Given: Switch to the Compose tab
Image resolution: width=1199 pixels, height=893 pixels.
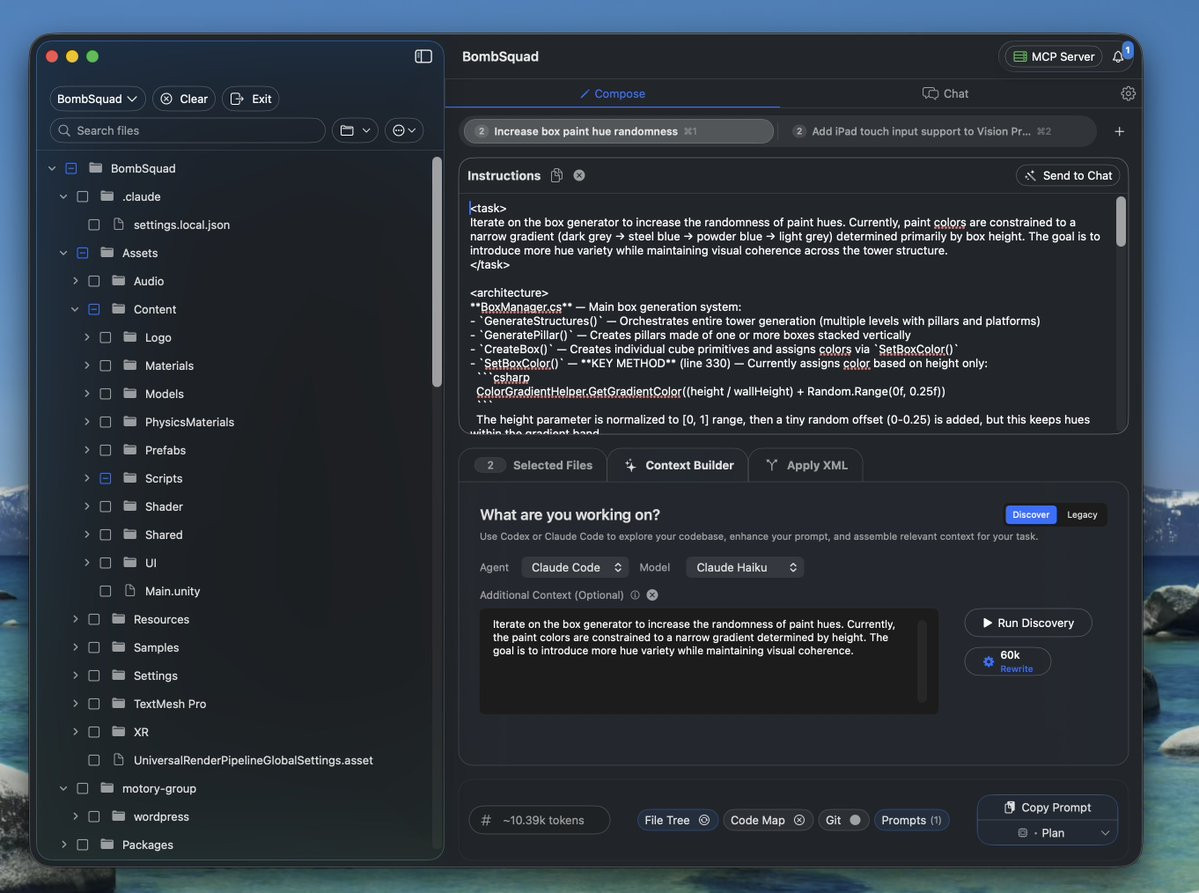Looking at the screenshot, I should [612, 93].
